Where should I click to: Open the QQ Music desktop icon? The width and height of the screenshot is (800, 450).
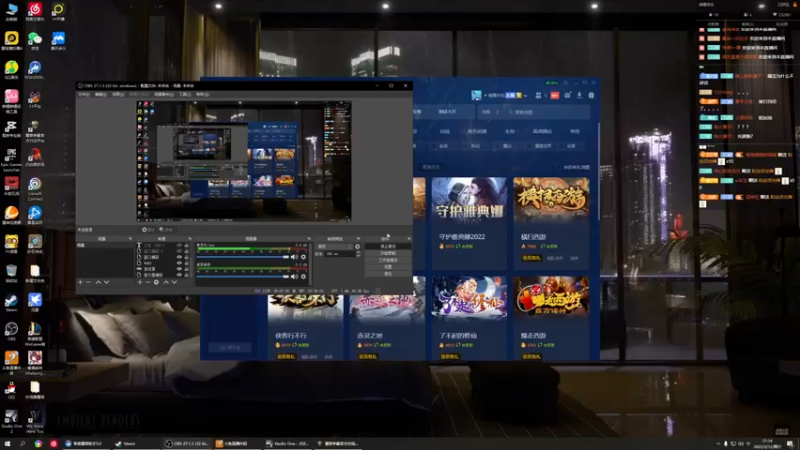(11, 69)
